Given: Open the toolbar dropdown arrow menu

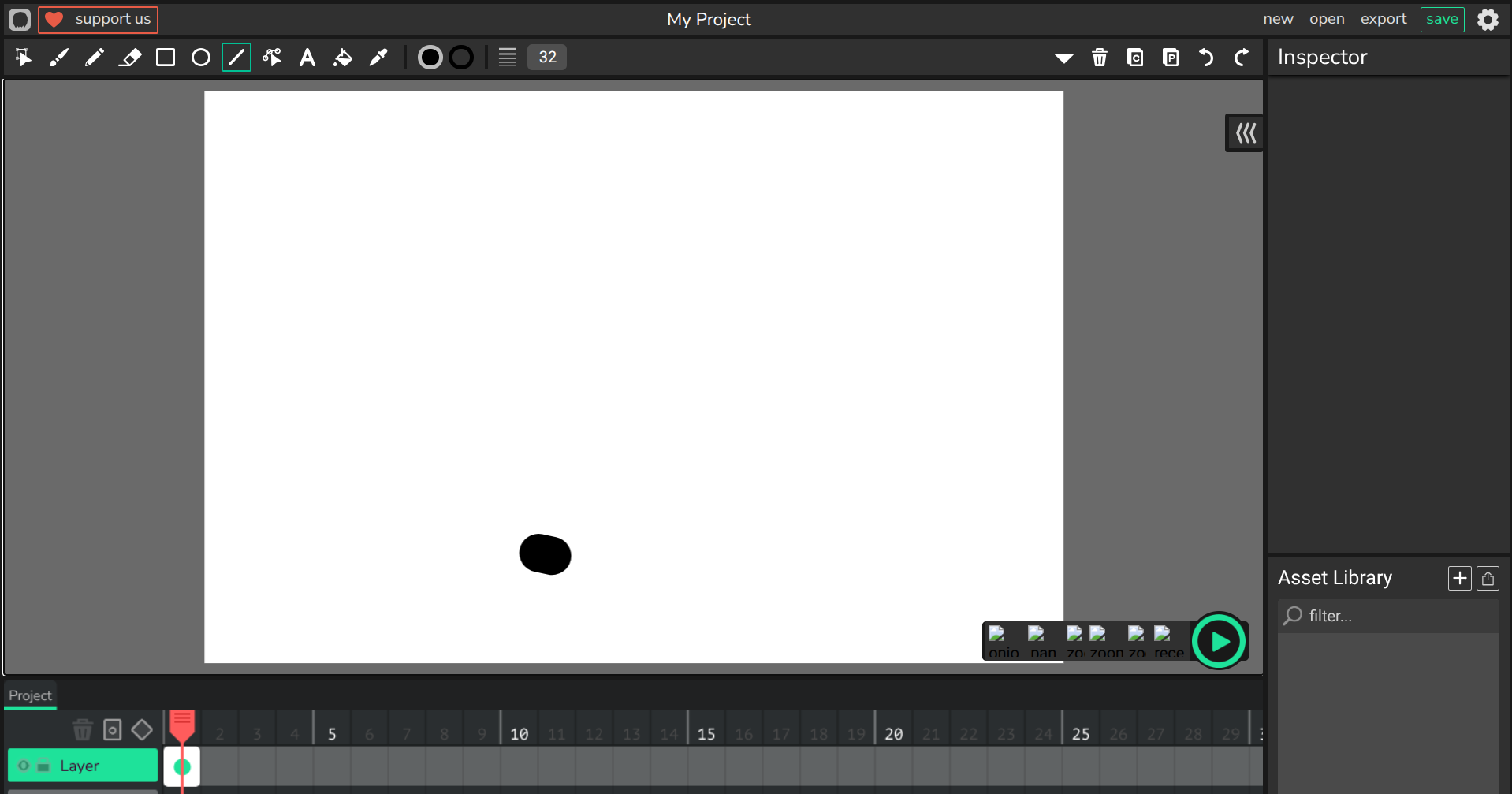Looking at the screenshot, I should (x=1064, y=58).
